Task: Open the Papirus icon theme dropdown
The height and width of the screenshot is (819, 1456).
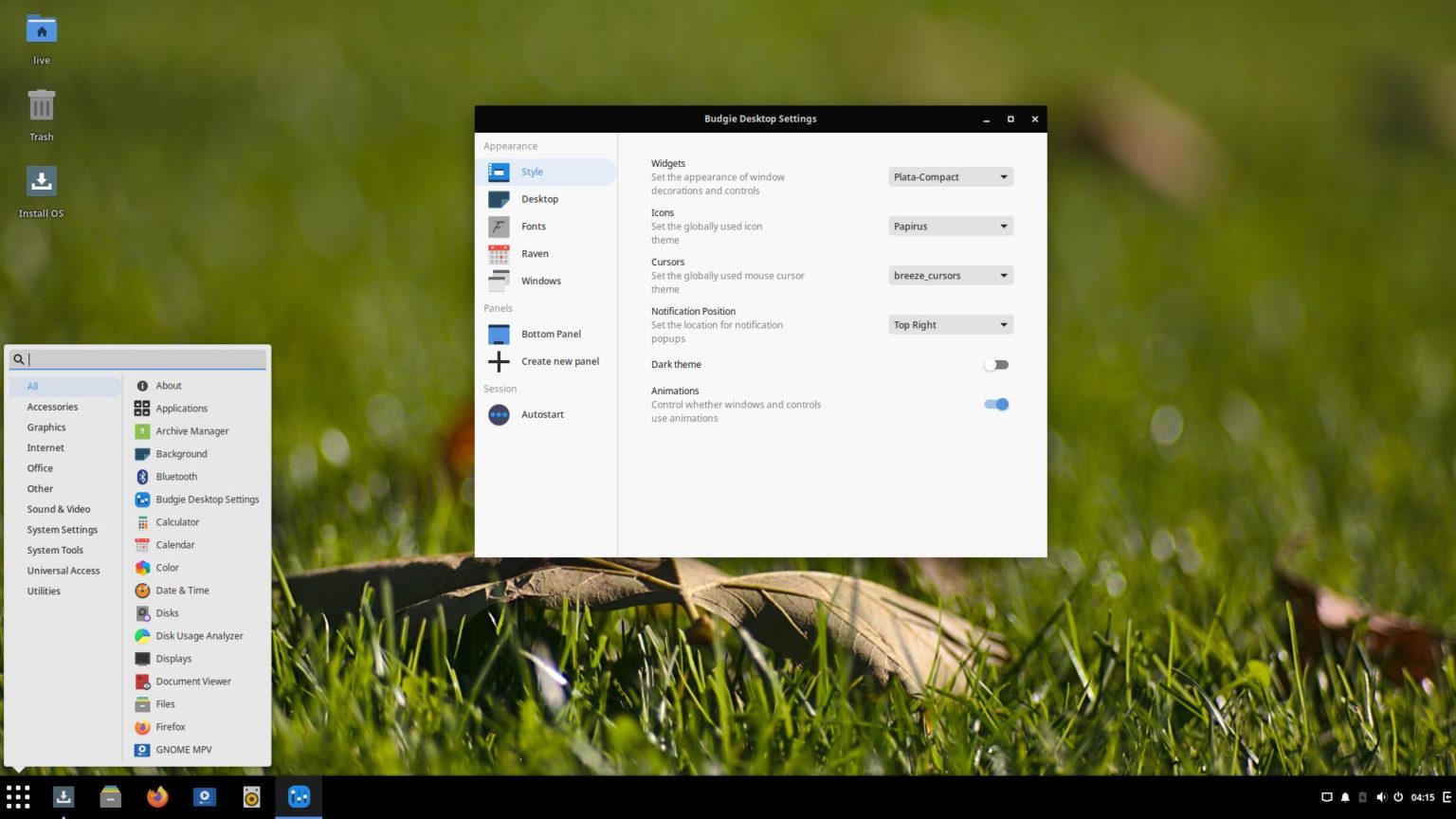Action: [x=950, y=226]
